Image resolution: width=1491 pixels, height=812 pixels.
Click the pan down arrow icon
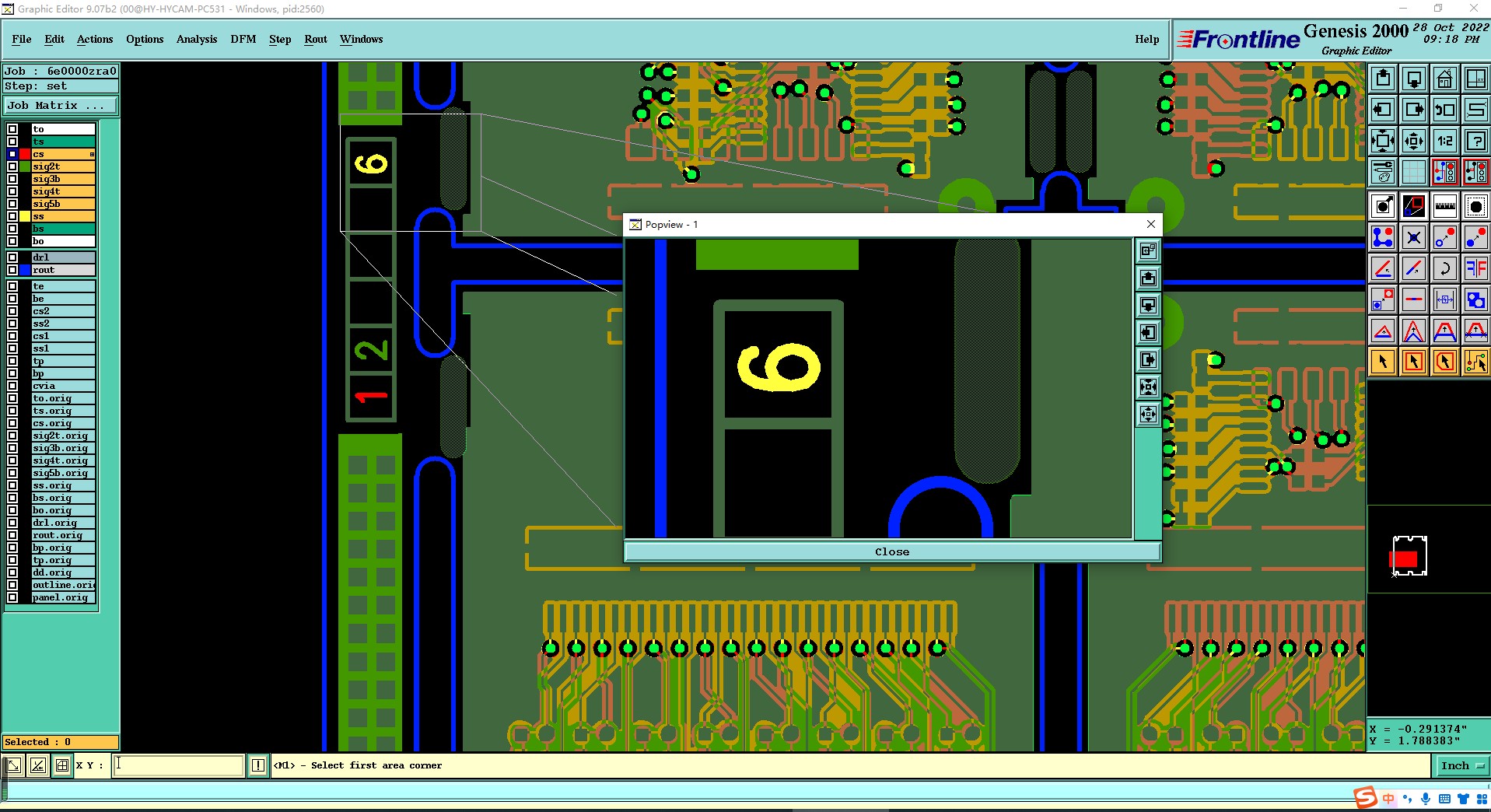[1414, 79]
